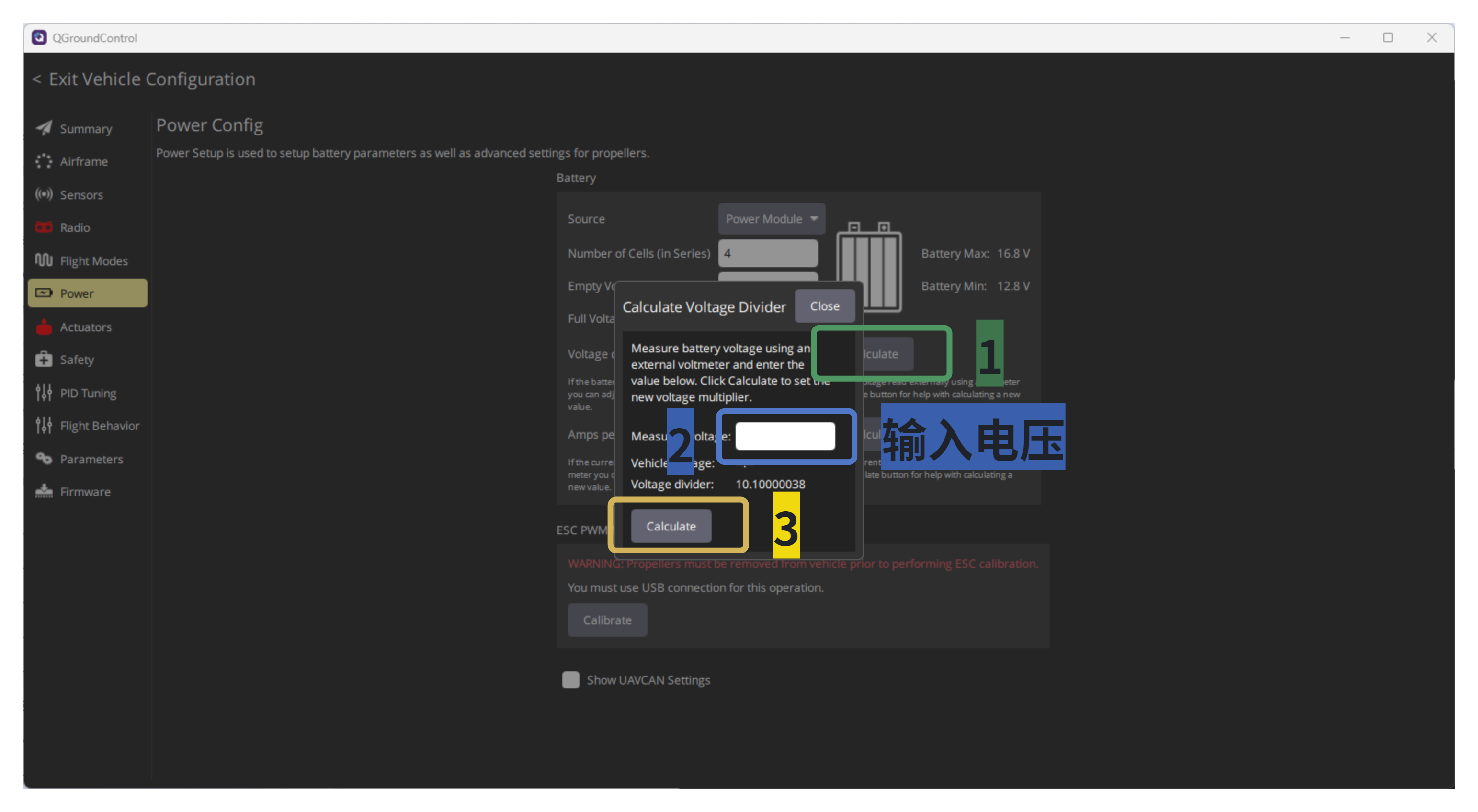Click the Parameters gears icon
Image resolution: width=1478 pixels, height=812 pixels.
(x=44, y=459)
